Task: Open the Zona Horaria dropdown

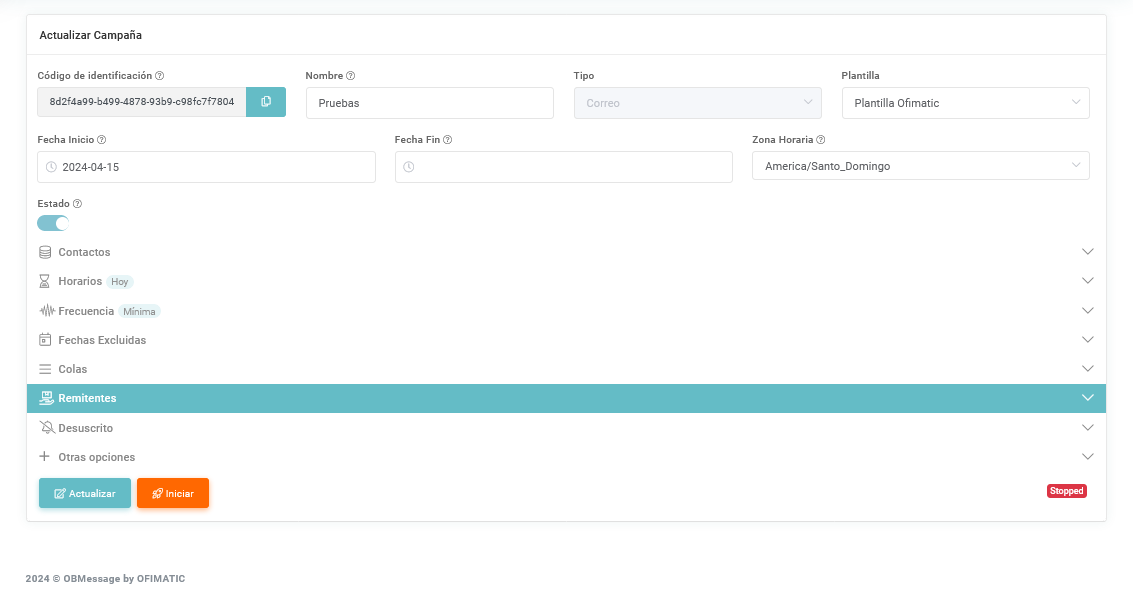Action: 920,167
